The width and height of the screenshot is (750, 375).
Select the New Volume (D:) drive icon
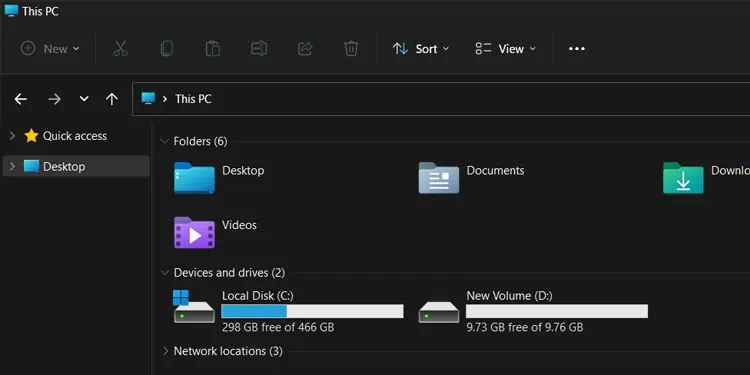point(439,311)
